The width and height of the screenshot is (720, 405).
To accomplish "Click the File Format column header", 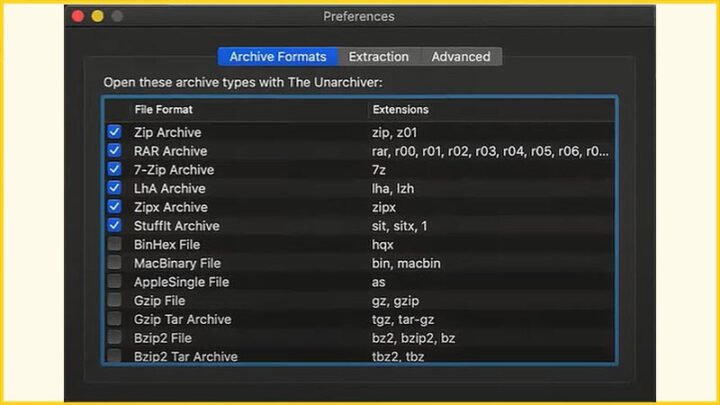I will (x=163, y=110).
